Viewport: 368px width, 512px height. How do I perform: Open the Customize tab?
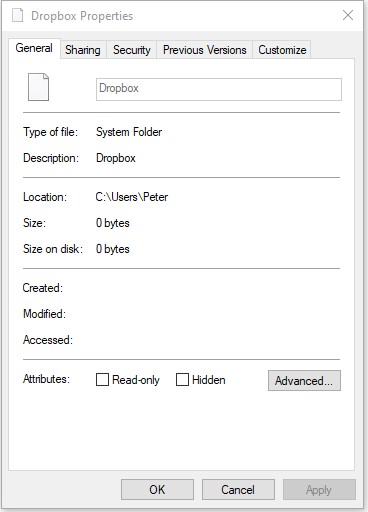(282, 50)
